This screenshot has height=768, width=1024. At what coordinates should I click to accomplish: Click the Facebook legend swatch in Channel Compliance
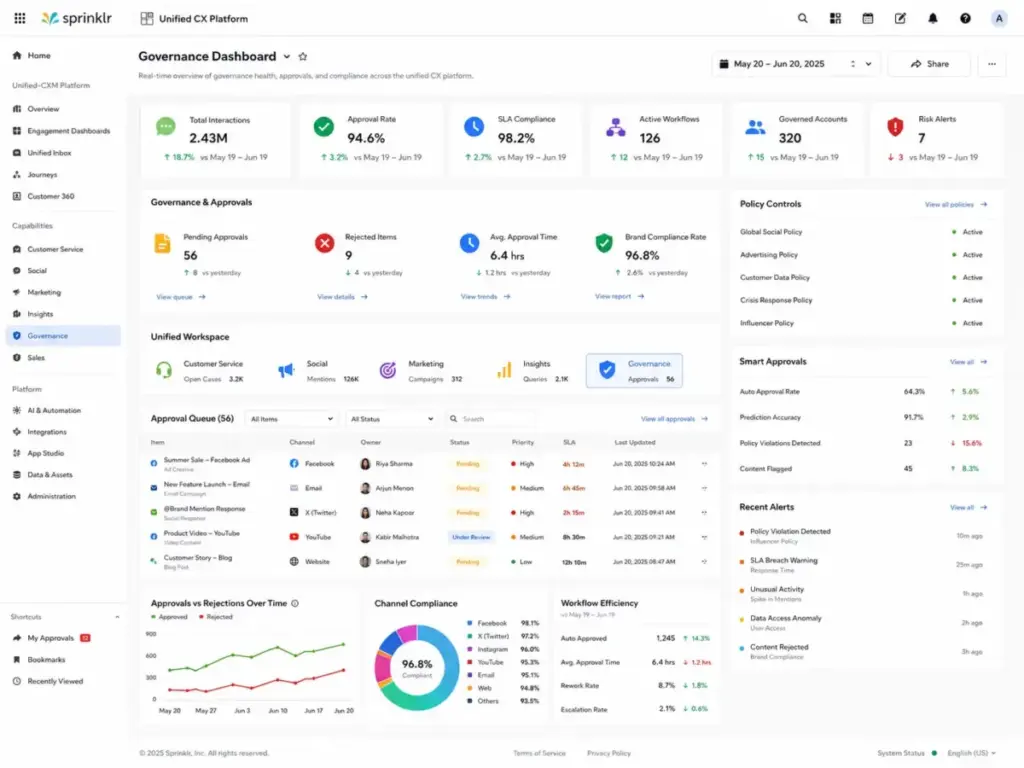pyautogui.click(x=470, y=623)
